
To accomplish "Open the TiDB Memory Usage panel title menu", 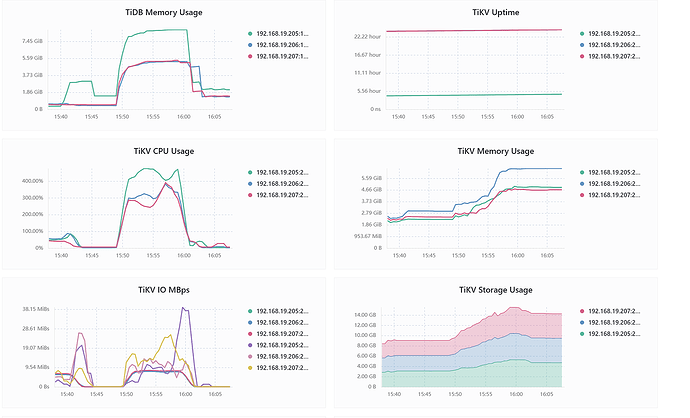I will [x=164, y=12].
